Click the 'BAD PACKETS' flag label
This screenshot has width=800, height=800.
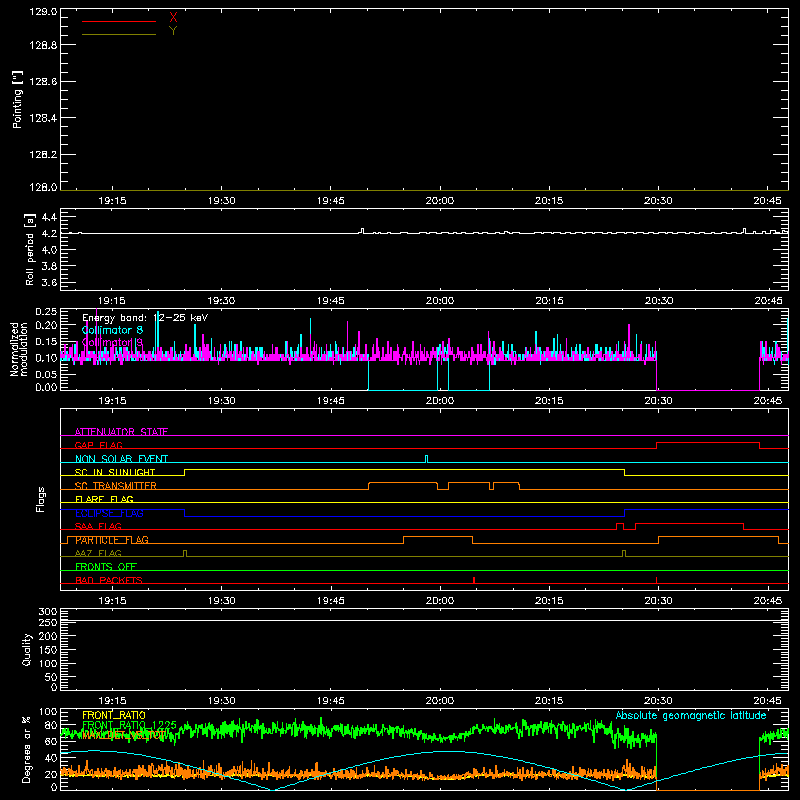coord(109,580)
